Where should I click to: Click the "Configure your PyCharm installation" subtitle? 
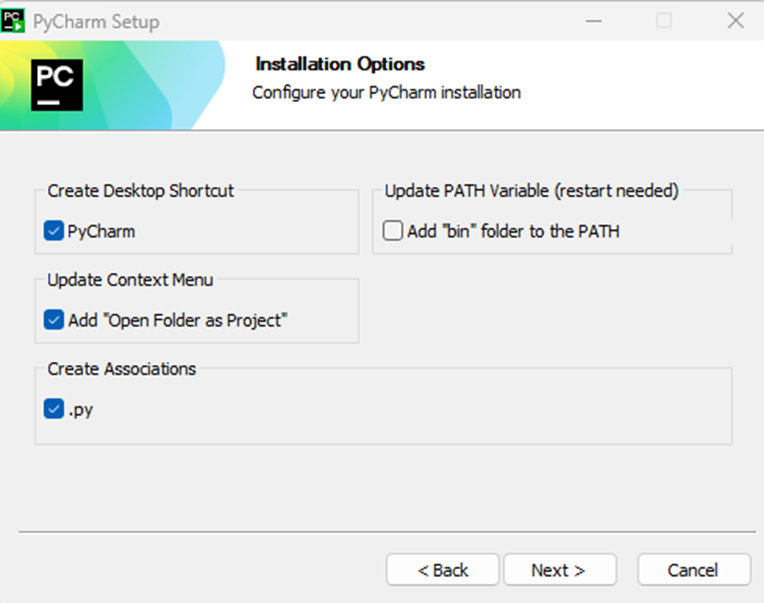point(386,92)
